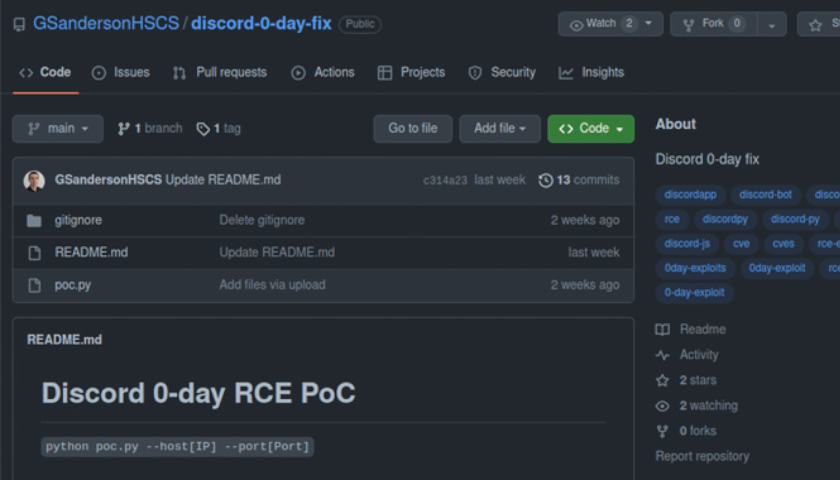The width and height of the screenshot is (840, 480).
Task: Click the Fork button
Action: 714,24
